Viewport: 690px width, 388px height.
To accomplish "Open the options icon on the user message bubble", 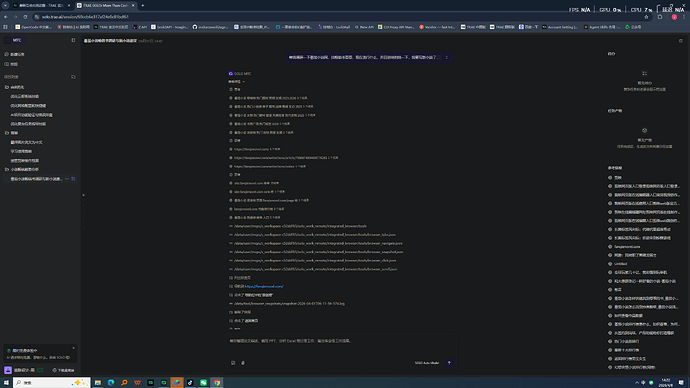I will [x=447, y=57].
